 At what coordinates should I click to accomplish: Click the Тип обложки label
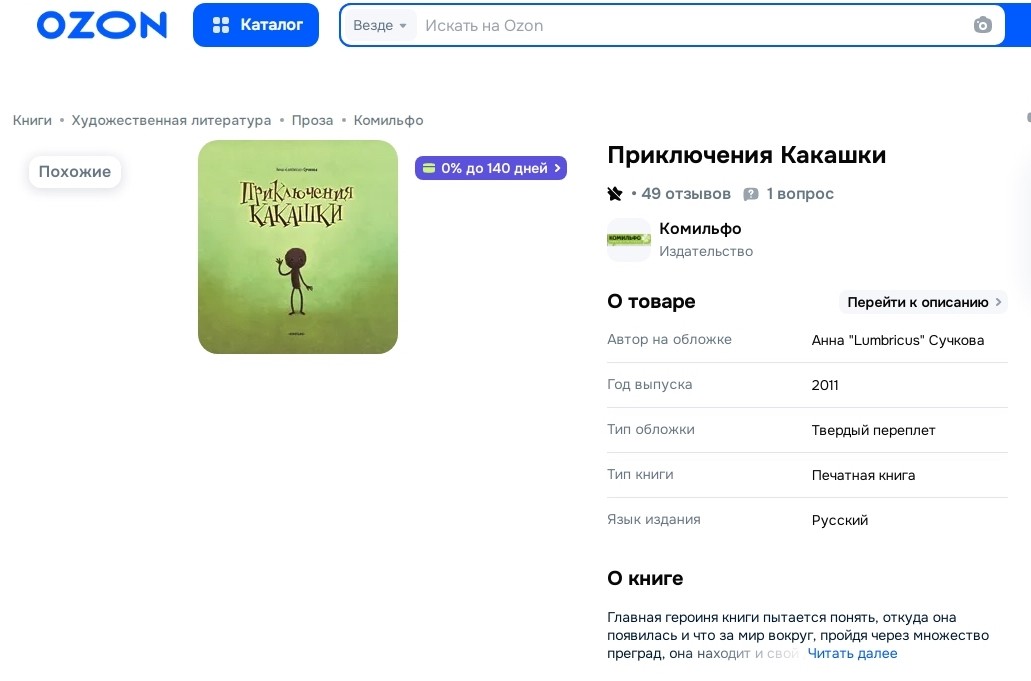click(x=651, y=429)
